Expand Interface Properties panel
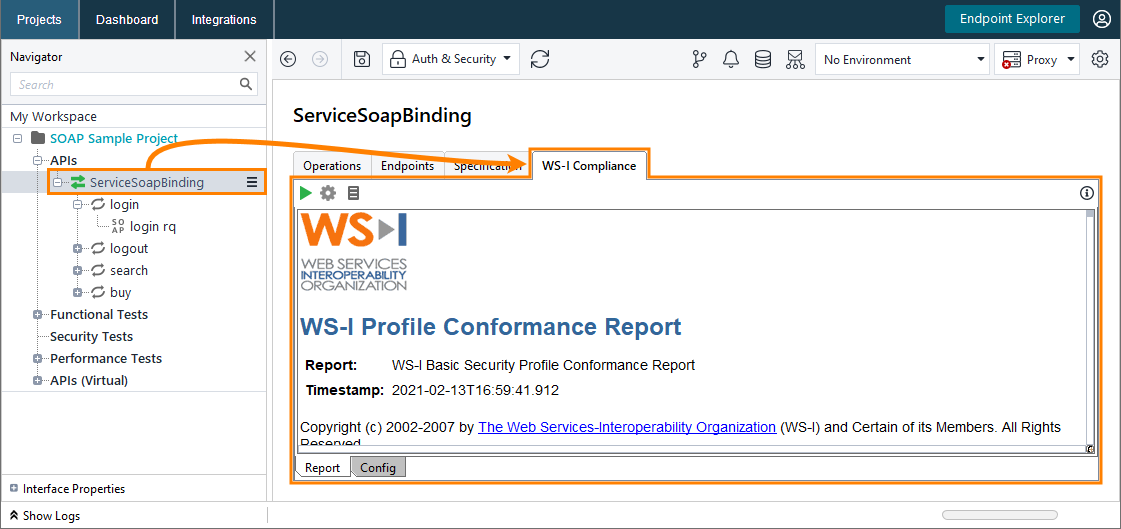This screenshot has height=529, width=1121. [14, 489]
